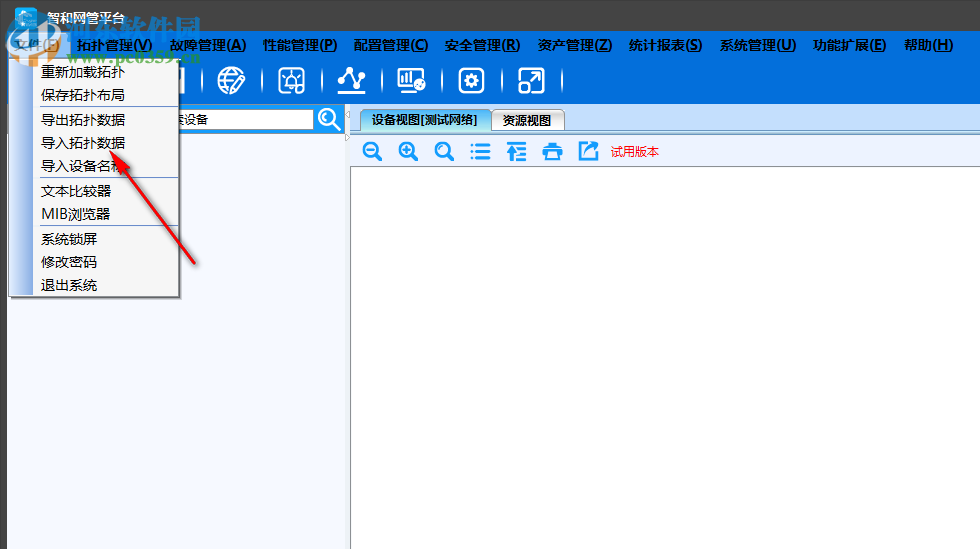
Task: Click the list layout icon
Action: (480, 151)
